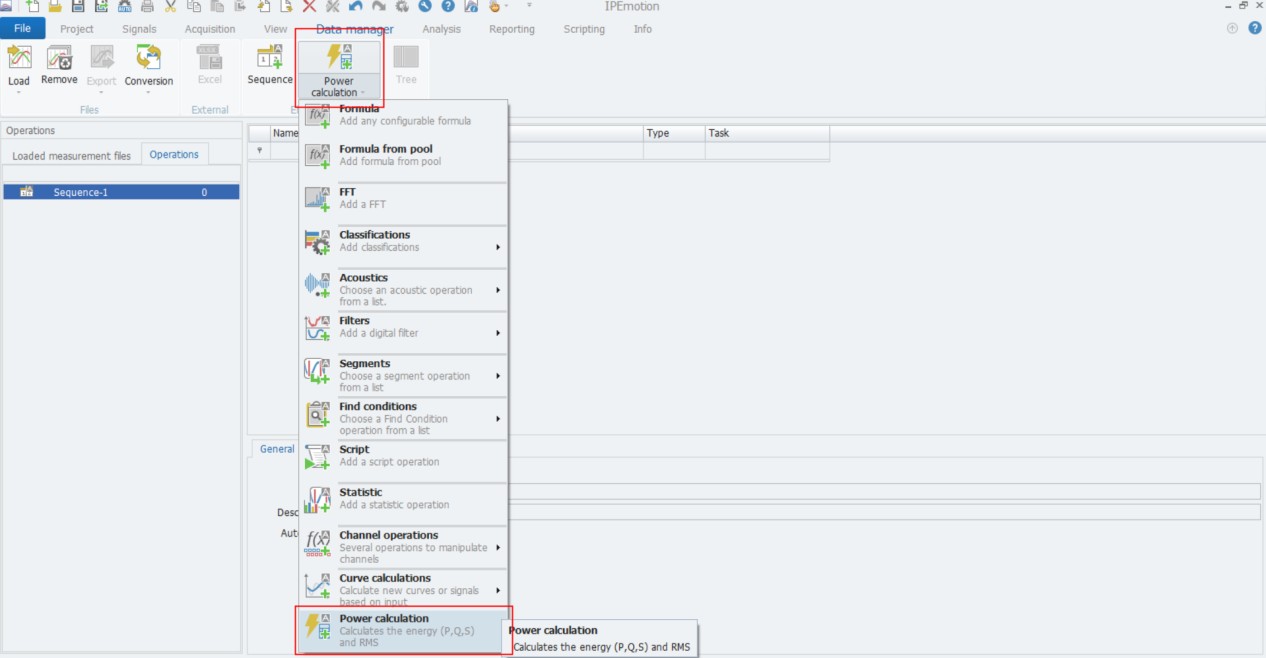
Task: Click the Load files icon
Action: coord(19,59)
